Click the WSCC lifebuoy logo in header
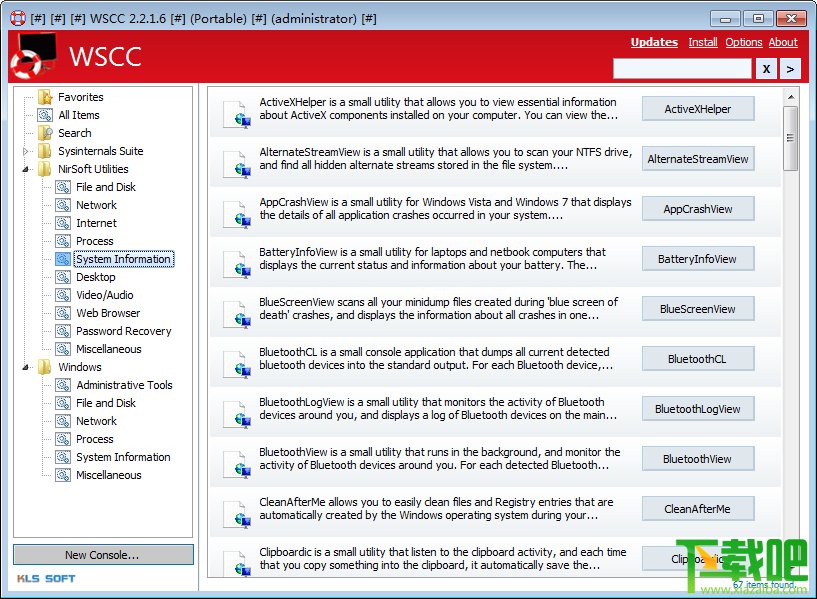Screen dimensions: 817x599 point(33,56)
